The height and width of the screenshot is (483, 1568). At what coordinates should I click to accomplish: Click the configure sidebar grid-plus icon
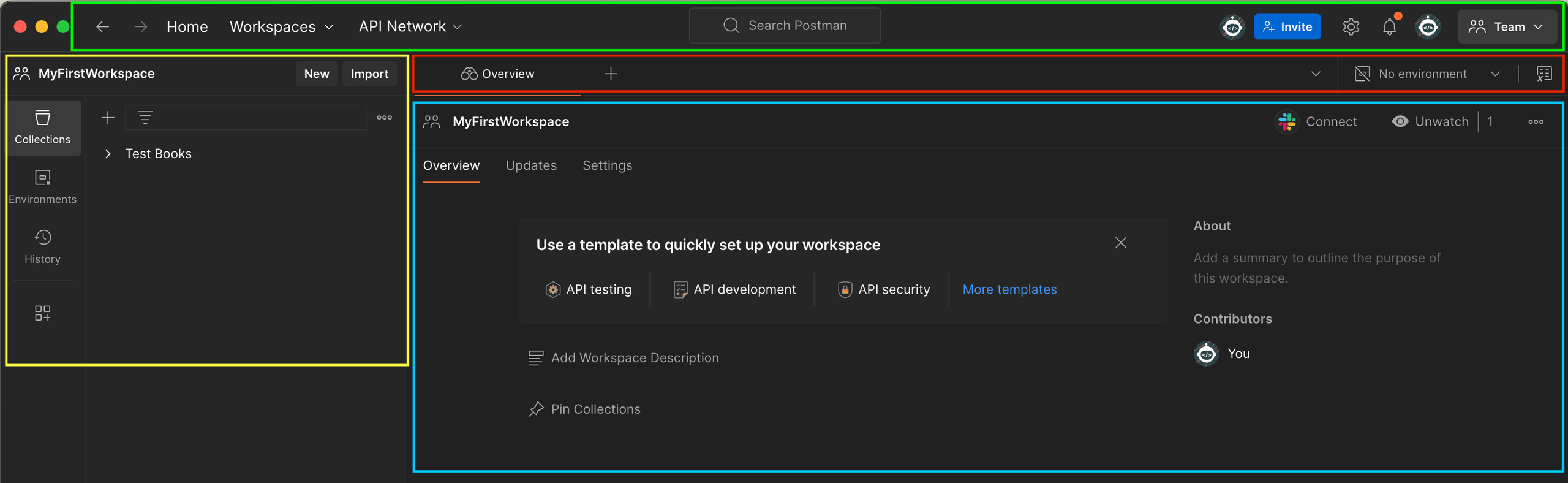[43, 313]
